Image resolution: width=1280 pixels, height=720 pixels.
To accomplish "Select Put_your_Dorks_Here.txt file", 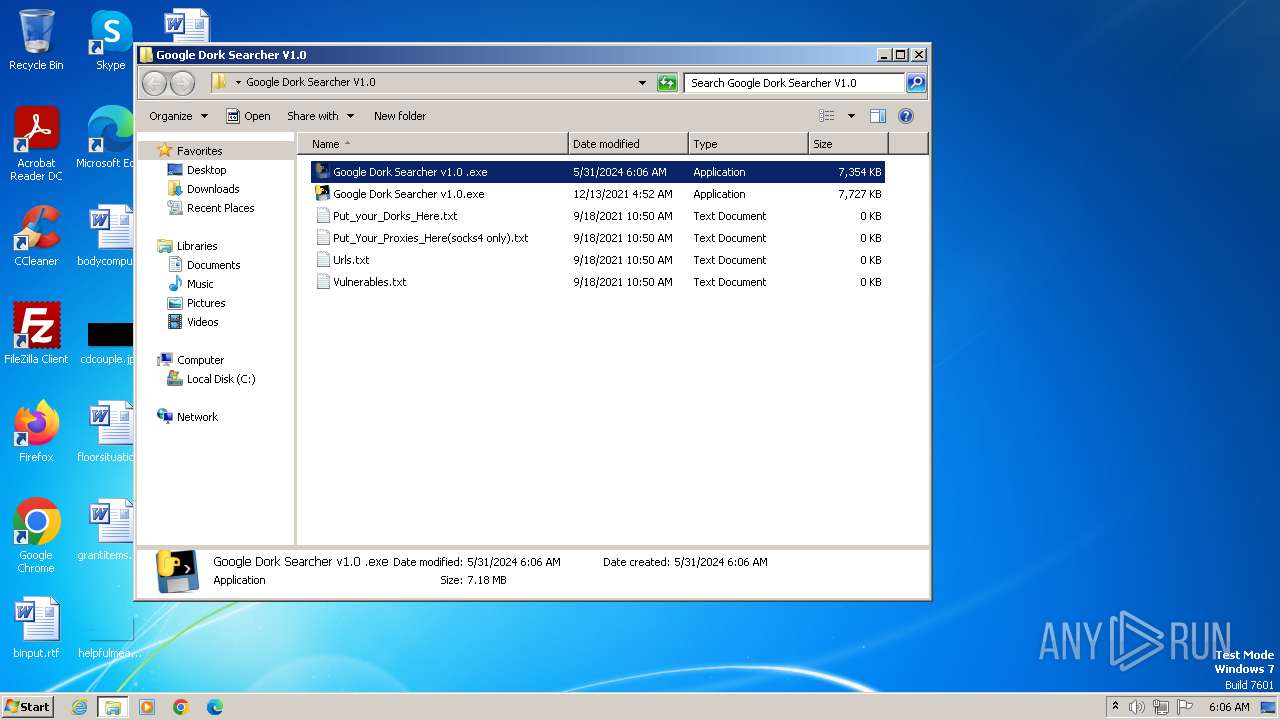I will 598,216.
